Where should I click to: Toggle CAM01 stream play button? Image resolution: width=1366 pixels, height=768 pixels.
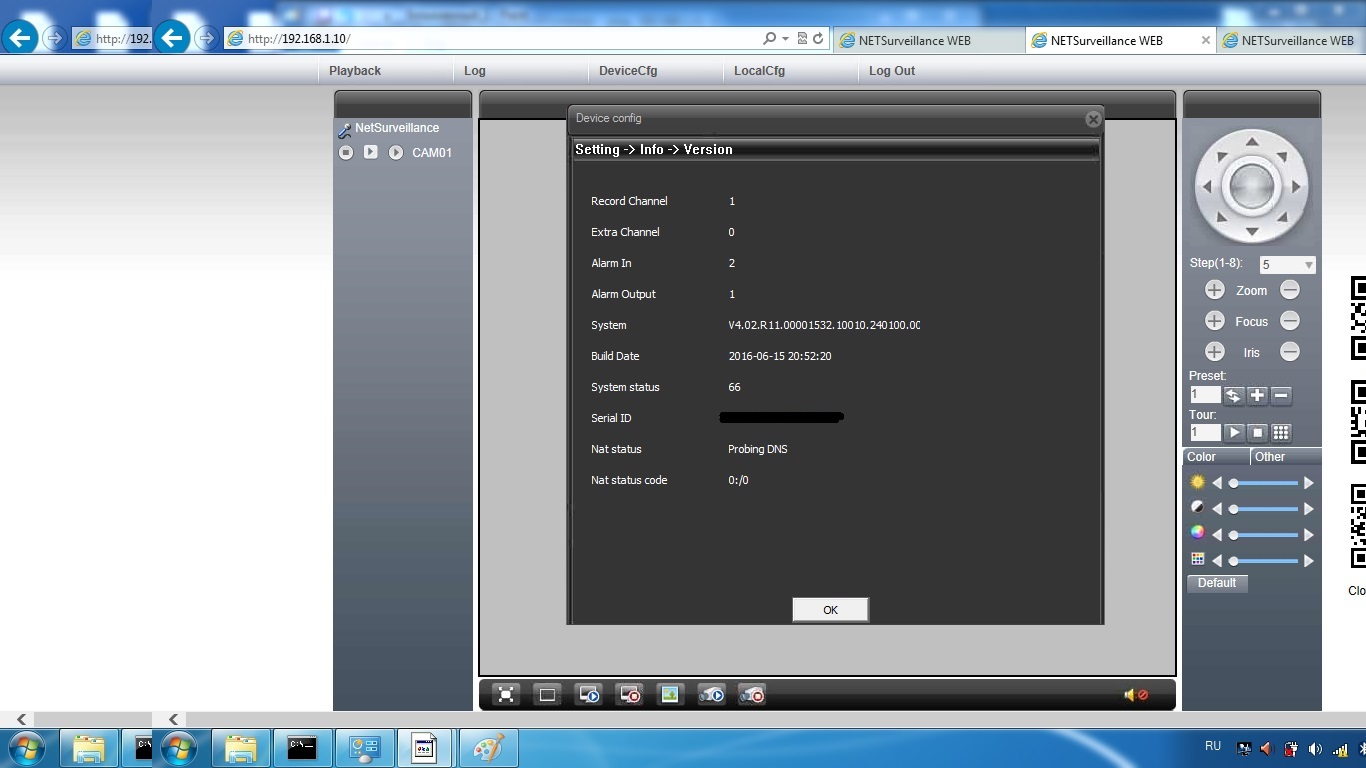[371, 153]
